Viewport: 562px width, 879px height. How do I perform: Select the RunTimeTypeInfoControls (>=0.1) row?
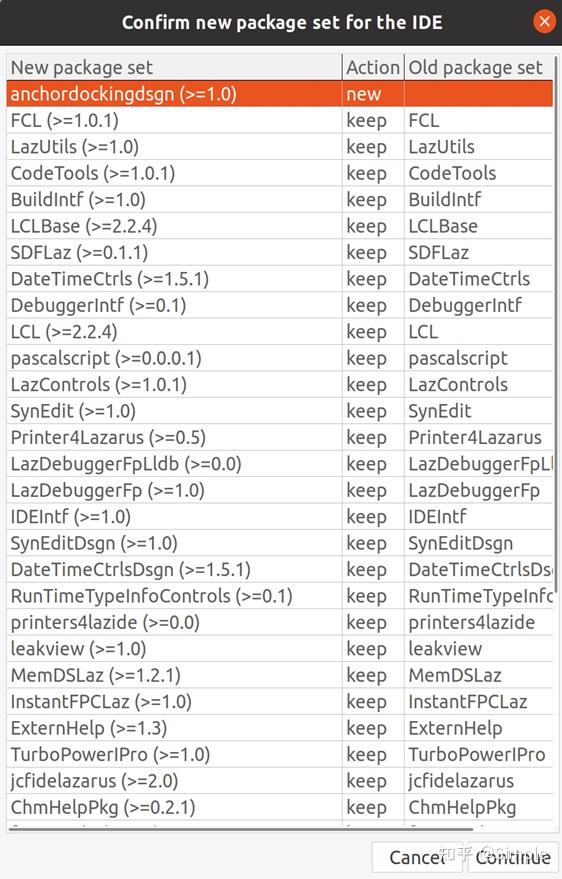point(280,596)
